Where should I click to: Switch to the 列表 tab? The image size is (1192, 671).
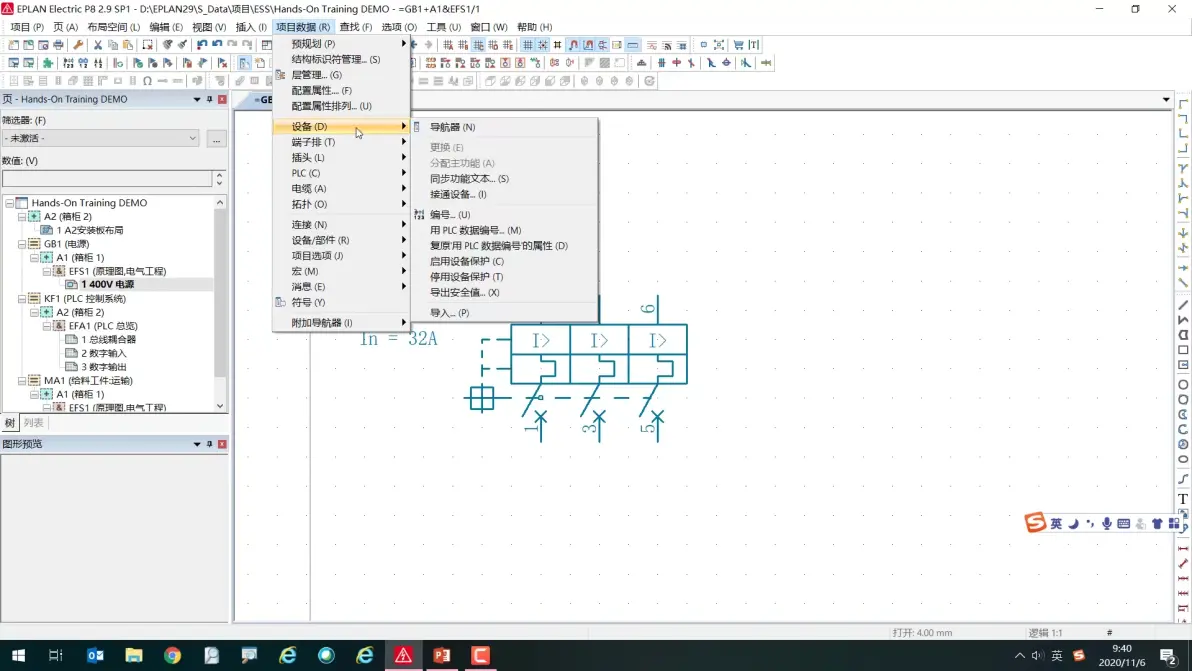click(x=33, y=423)
